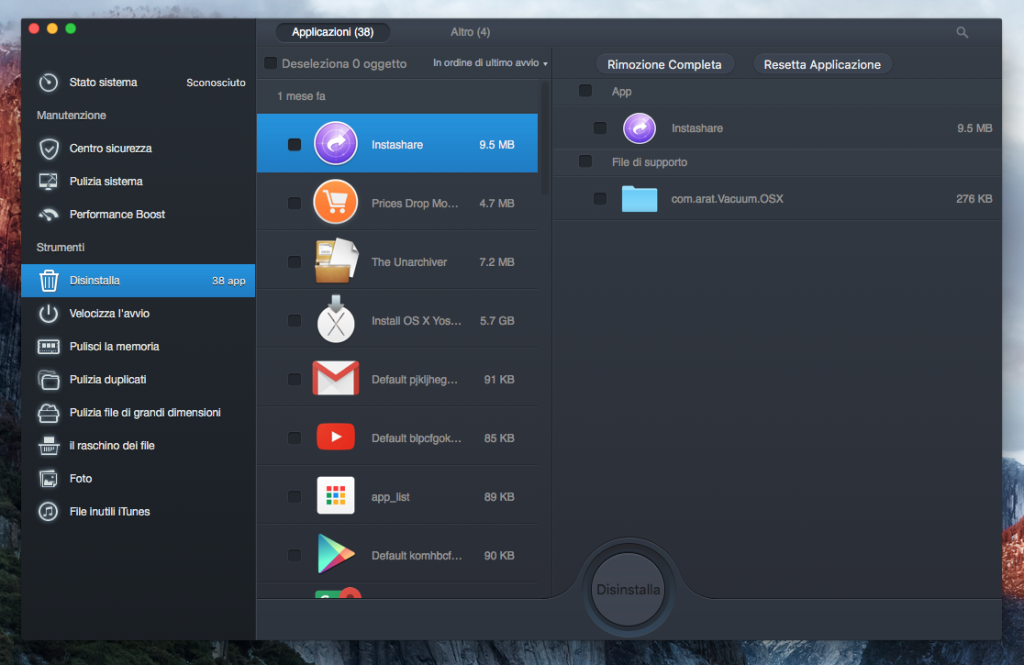The width and height of the screenshot is (1024, 665).
Task: Click the app list vertical scrollbar
Action: pyautogui.click(x=545, y=138)
